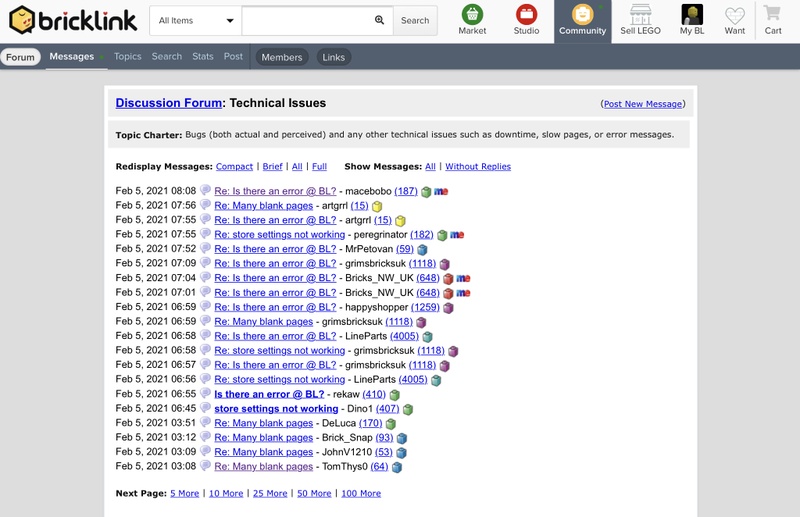Open the Discussion Forum link
The width and height of the screenshot is (800, 517).
[168, 103]
